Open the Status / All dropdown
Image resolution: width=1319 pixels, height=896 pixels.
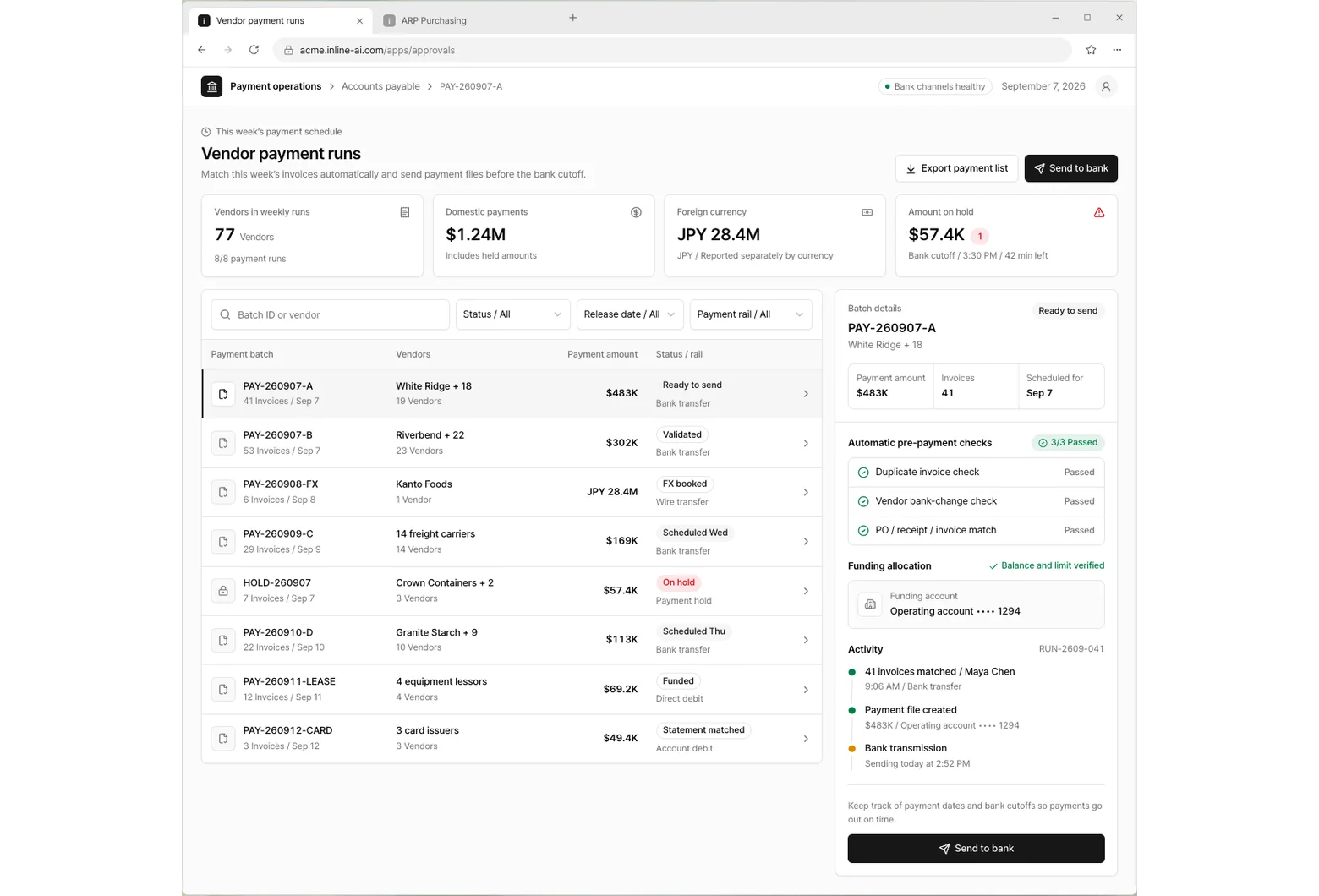512,314
